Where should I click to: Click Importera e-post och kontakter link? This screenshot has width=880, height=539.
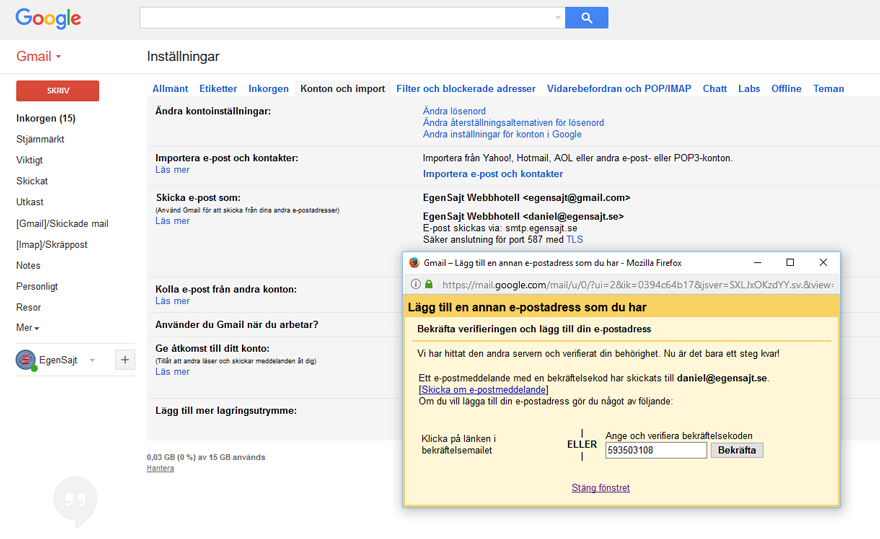coord(493,174)
